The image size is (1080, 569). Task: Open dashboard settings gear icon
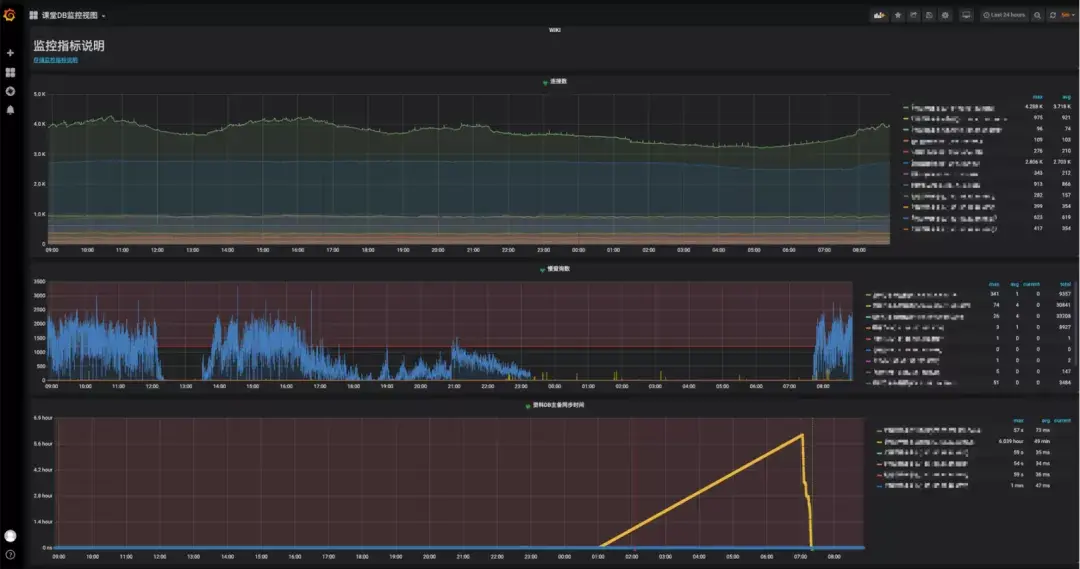pos(945,15)
